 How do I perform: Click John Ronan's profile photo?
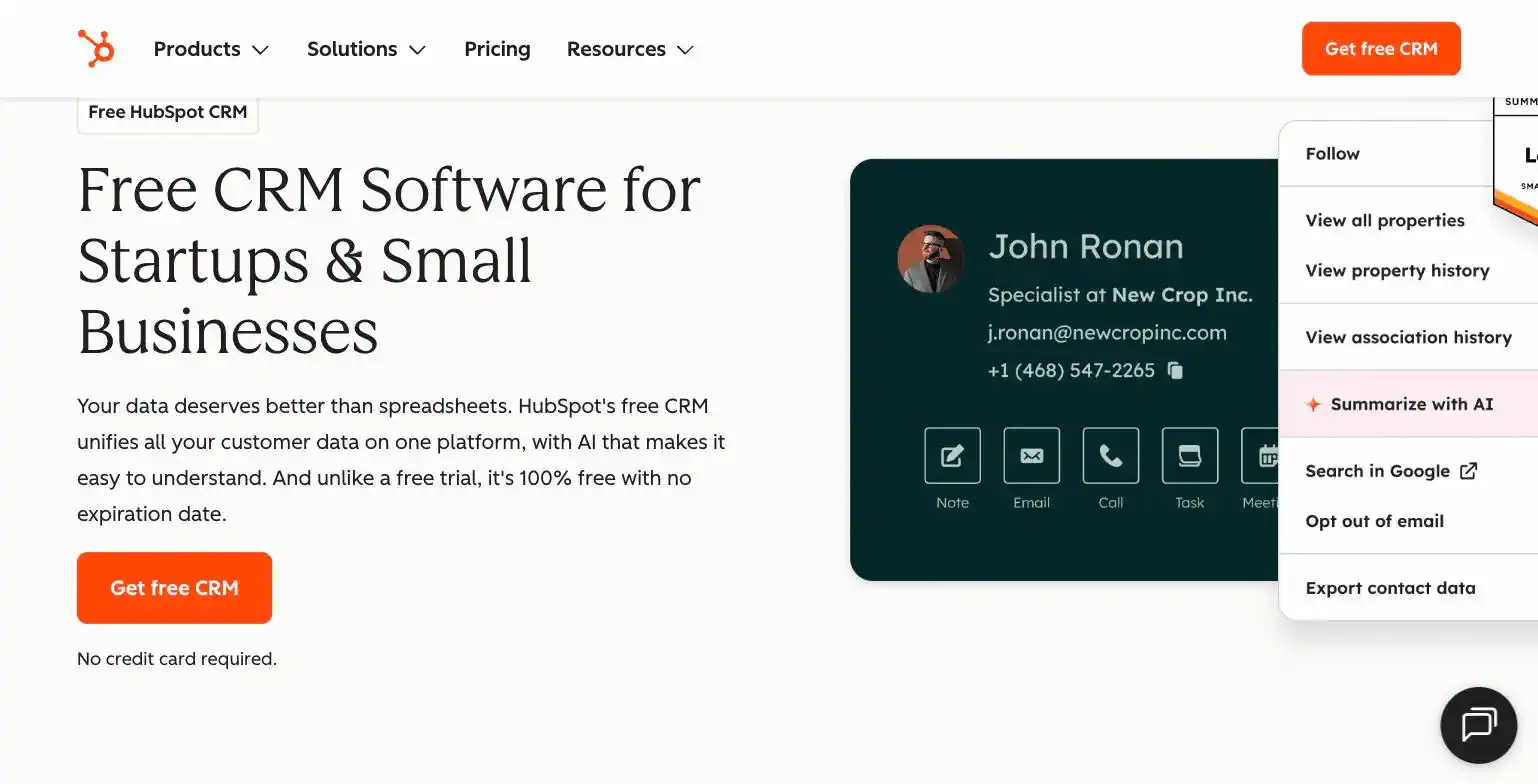[931, 259]
